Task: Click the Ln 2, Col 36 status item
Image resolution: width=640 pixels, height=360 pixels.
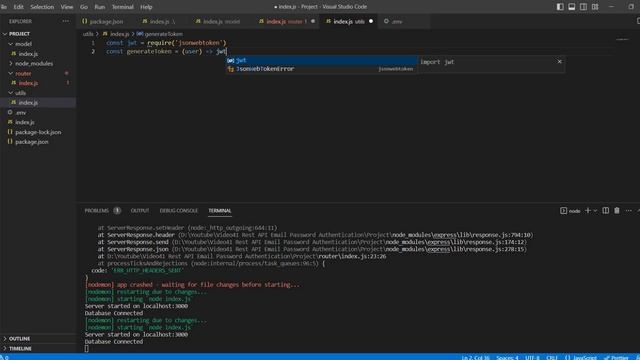Action: pos(476,358)
